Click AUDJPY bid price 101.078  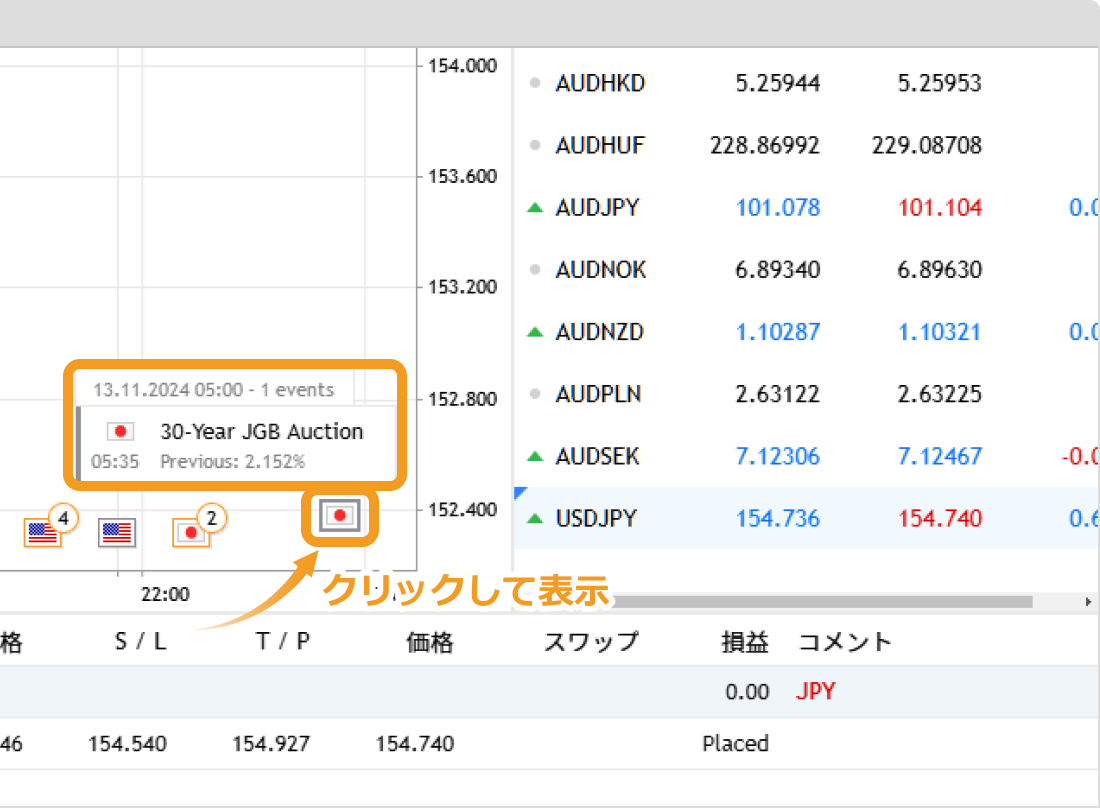[x=777, y=208]
